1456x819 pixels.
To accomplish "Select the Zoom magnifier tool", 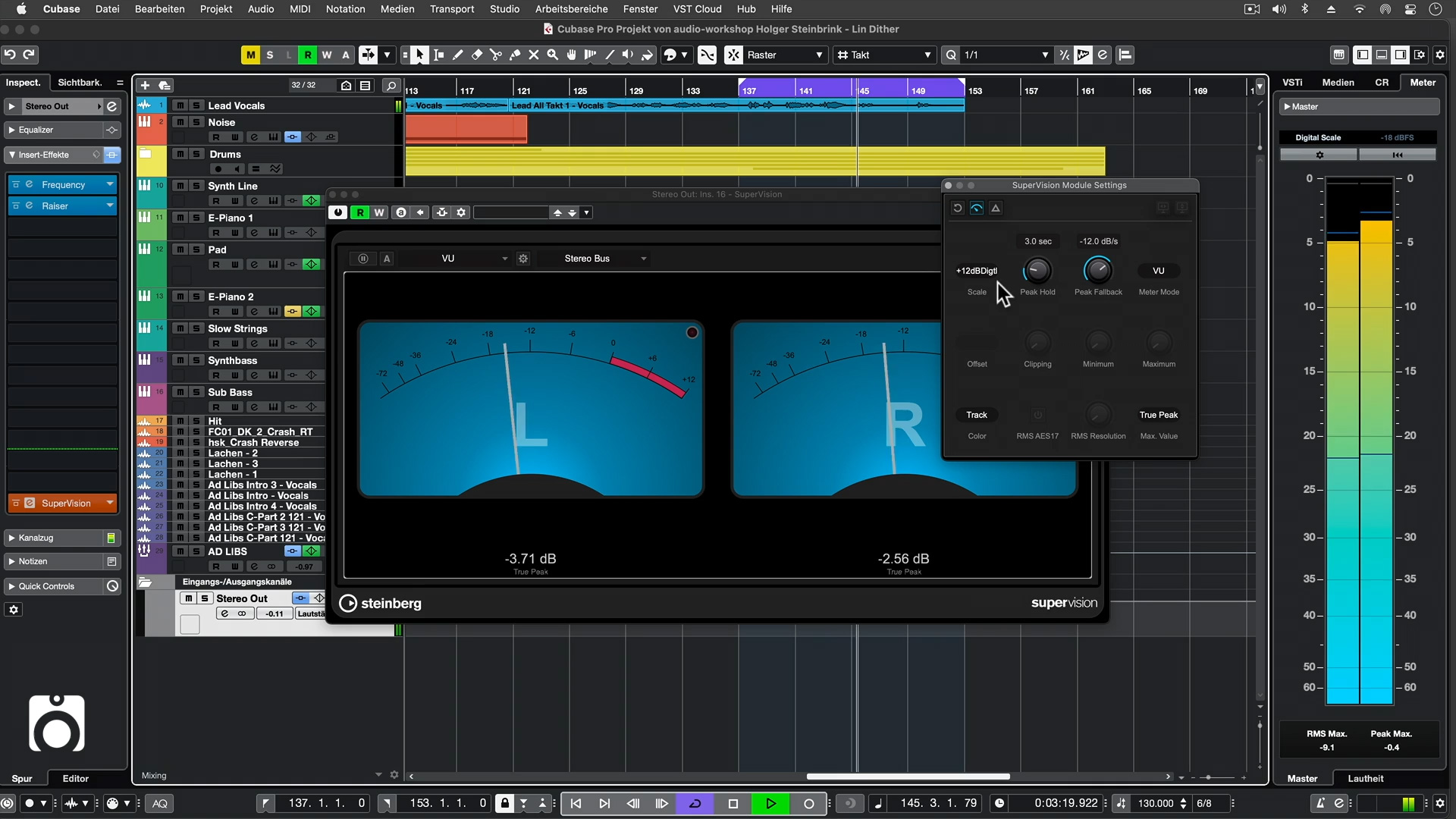I will tap(553, 55).
